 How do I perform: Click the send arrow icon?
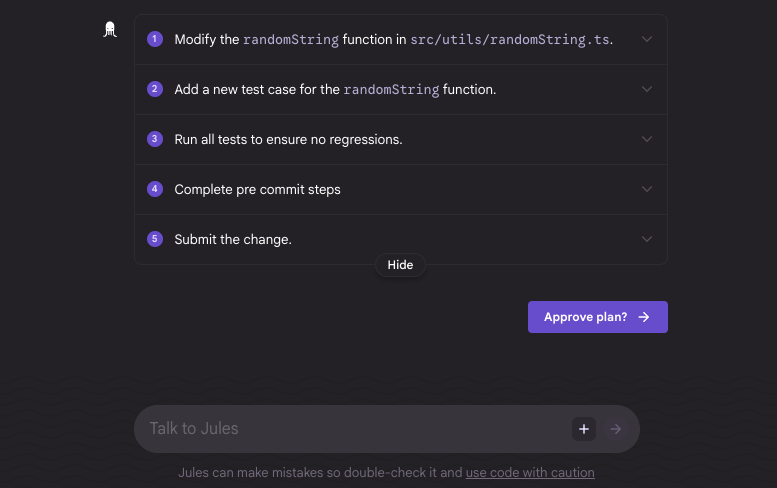pos(616,429)
